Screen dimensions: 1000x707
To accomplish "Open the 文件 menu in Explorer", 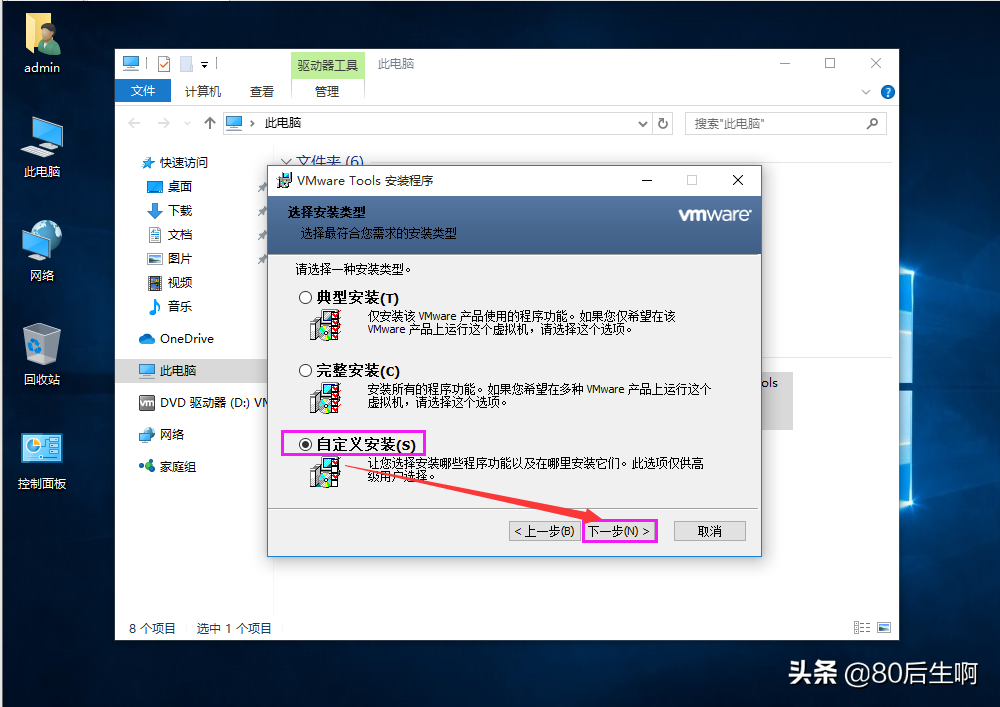I will (x=143, y=91).
